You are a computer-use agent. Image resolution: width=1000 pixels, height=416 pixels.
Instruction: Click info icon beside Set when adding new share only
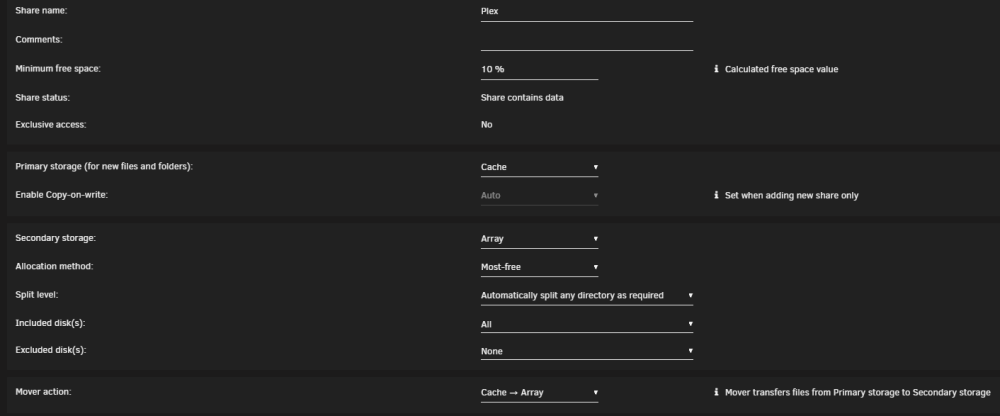click(x=716, y=195)
